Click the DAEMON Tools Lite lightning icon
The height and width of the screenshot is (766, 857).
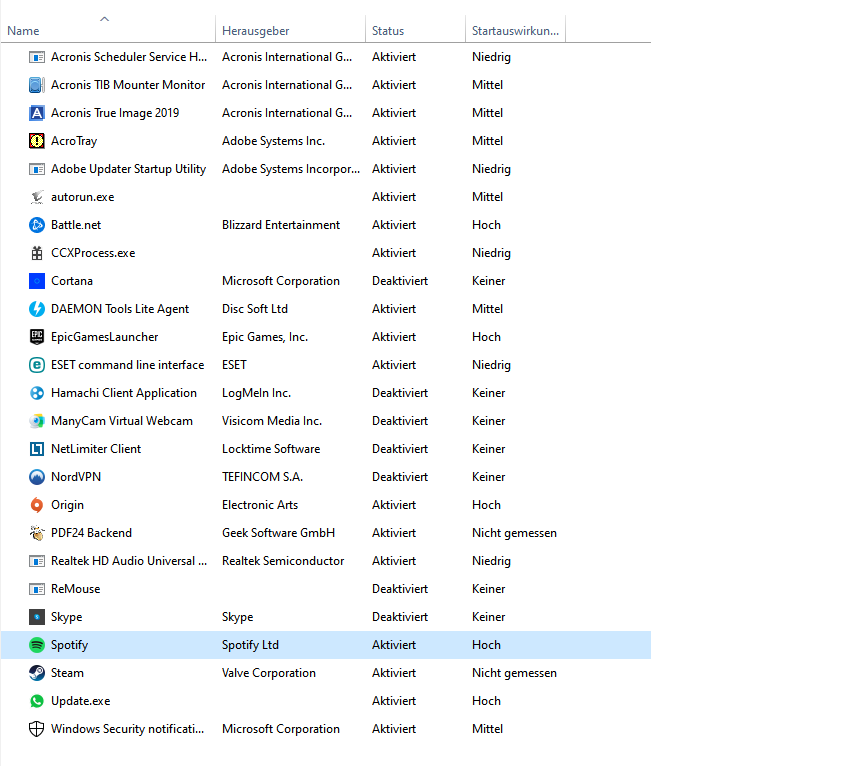pyautogui.click(x=37, y=309)
